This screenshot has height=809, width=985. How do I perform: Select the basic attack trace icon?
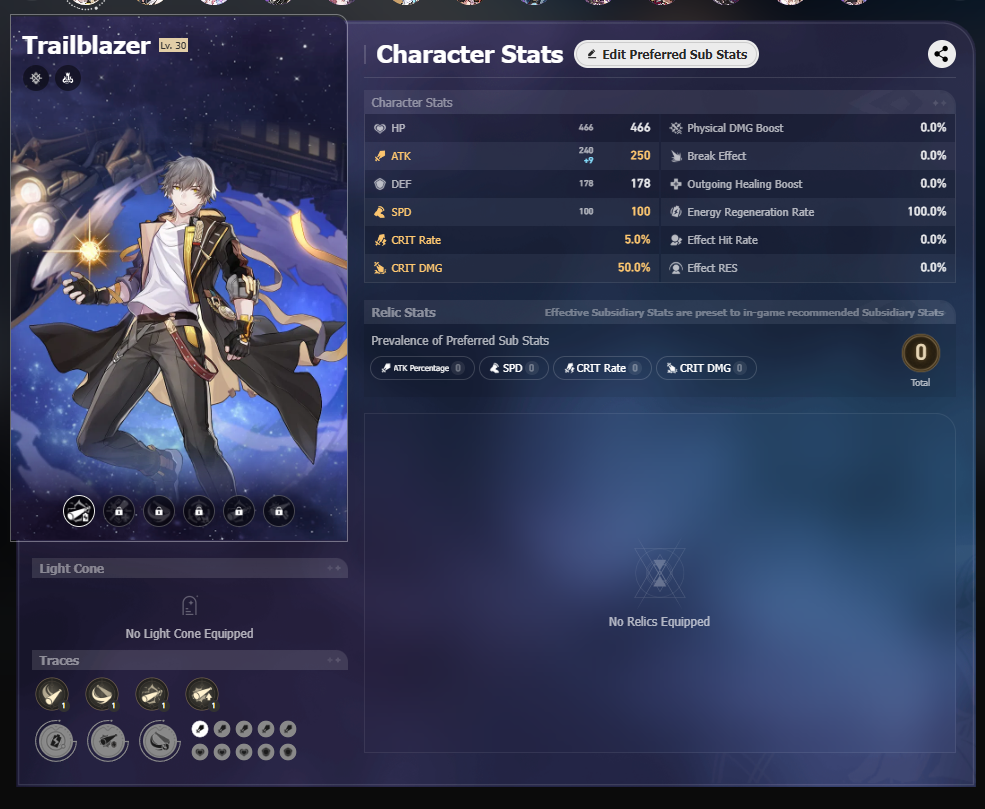click(52, 694)
